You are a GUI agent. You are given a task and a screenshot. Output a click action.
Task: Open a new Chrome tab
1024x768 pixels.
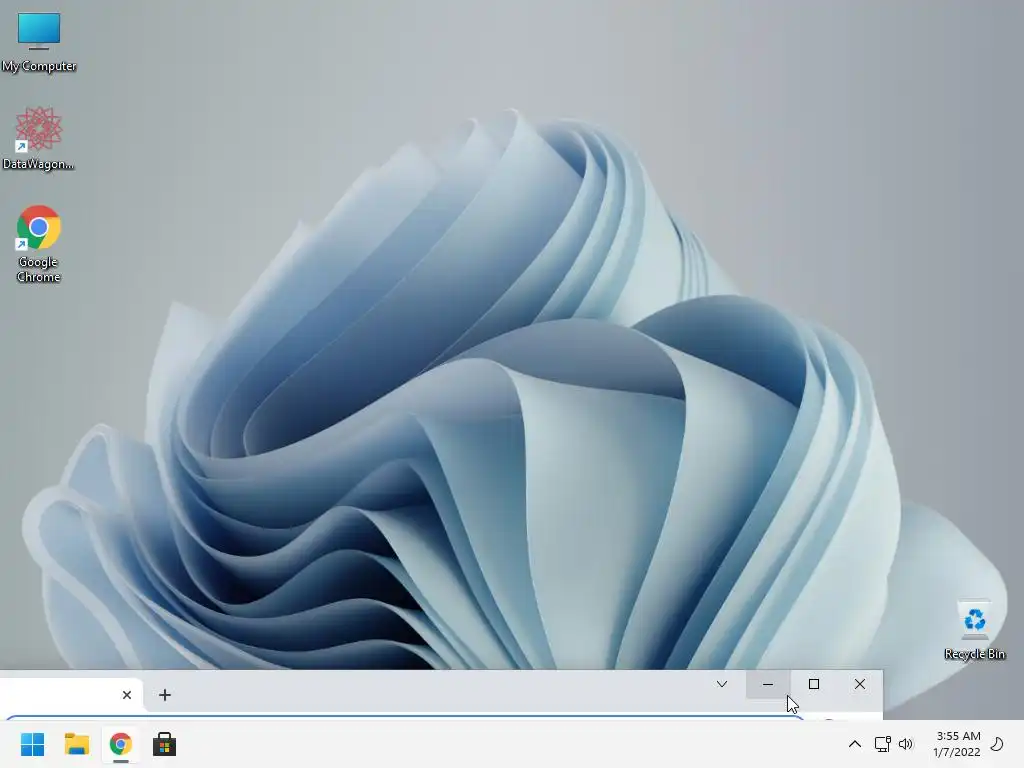click(x=165, y=695)
